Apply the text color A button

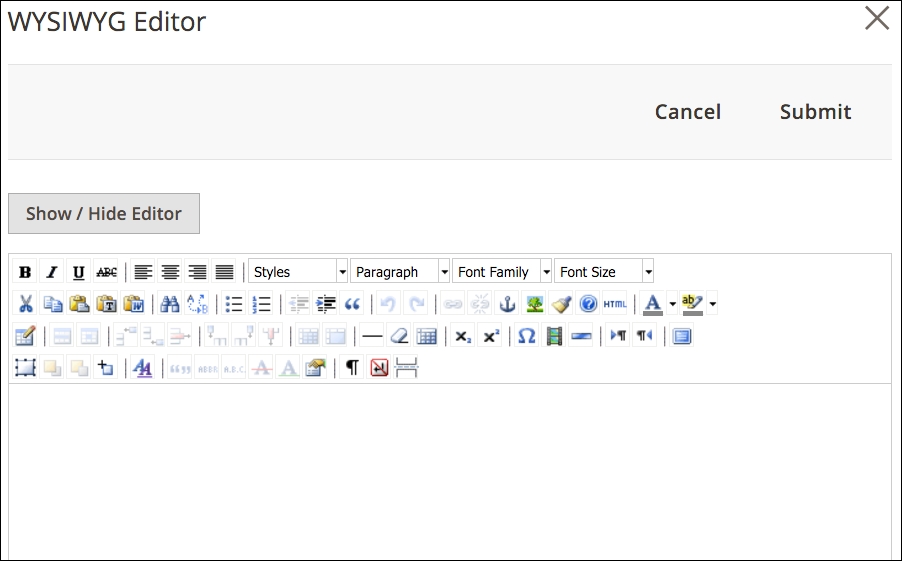(x=652, y=304)
